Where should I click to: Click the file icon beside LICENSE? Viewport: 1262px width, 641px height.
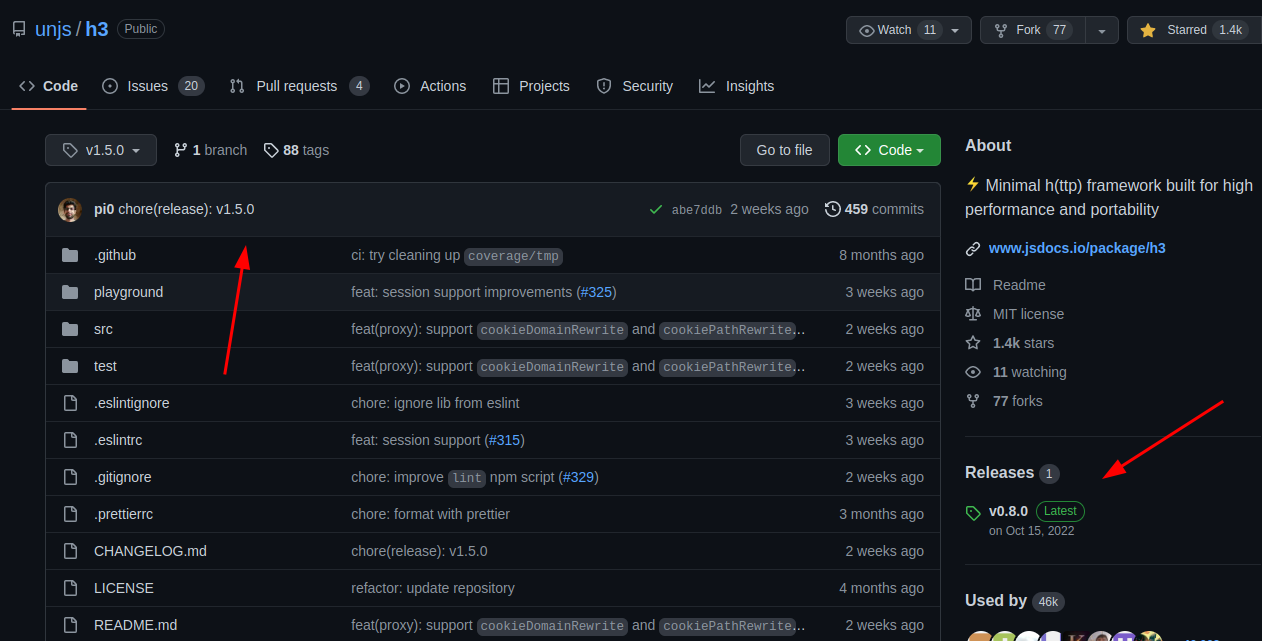coord(70,588)
